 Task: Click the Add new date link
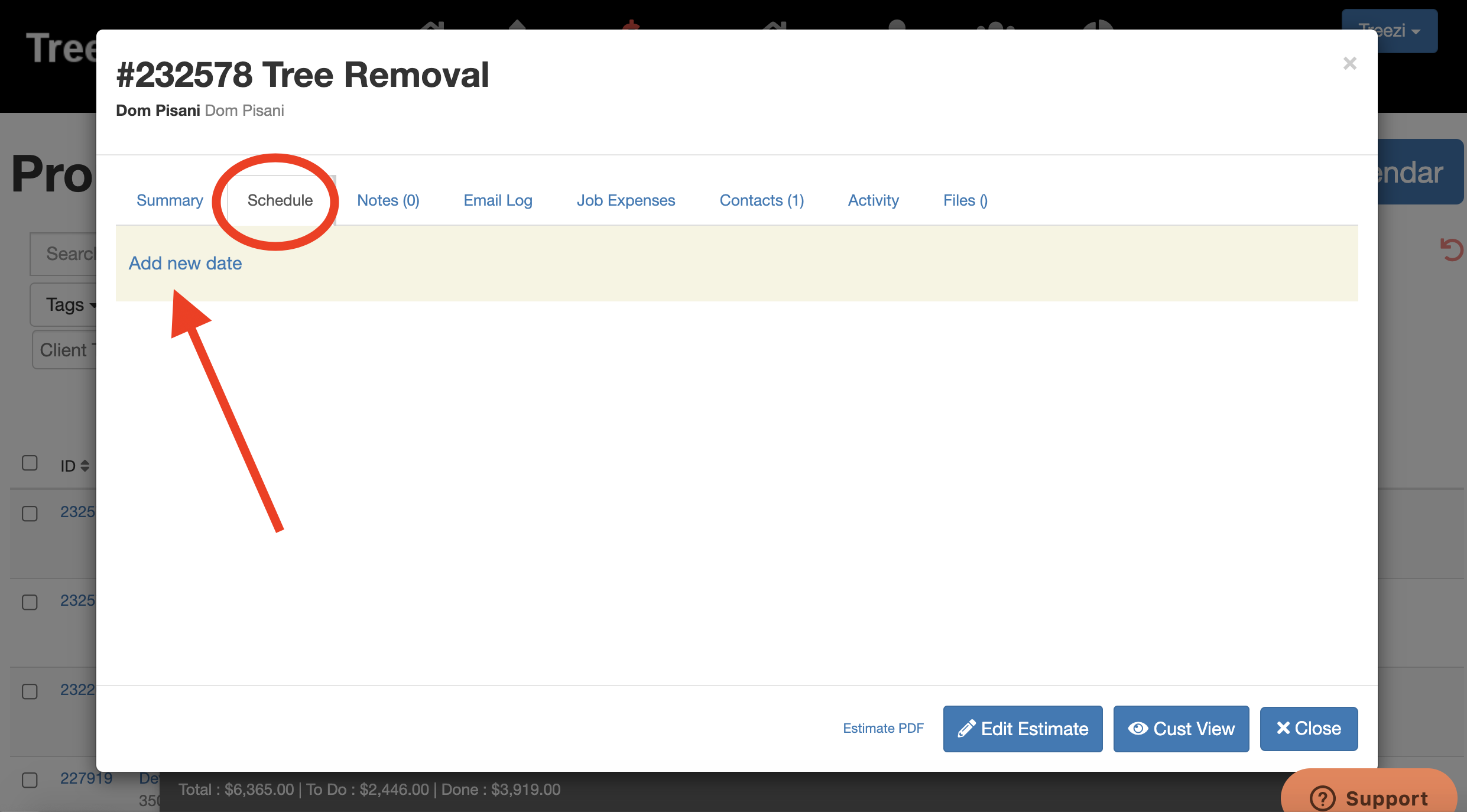[x=185, y=263]
